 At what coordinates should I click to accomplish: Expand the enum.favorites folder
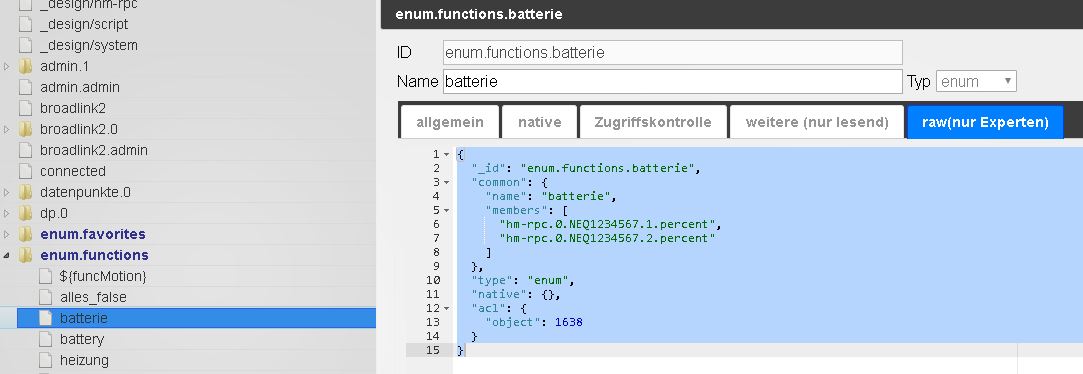tap(7, 234)
